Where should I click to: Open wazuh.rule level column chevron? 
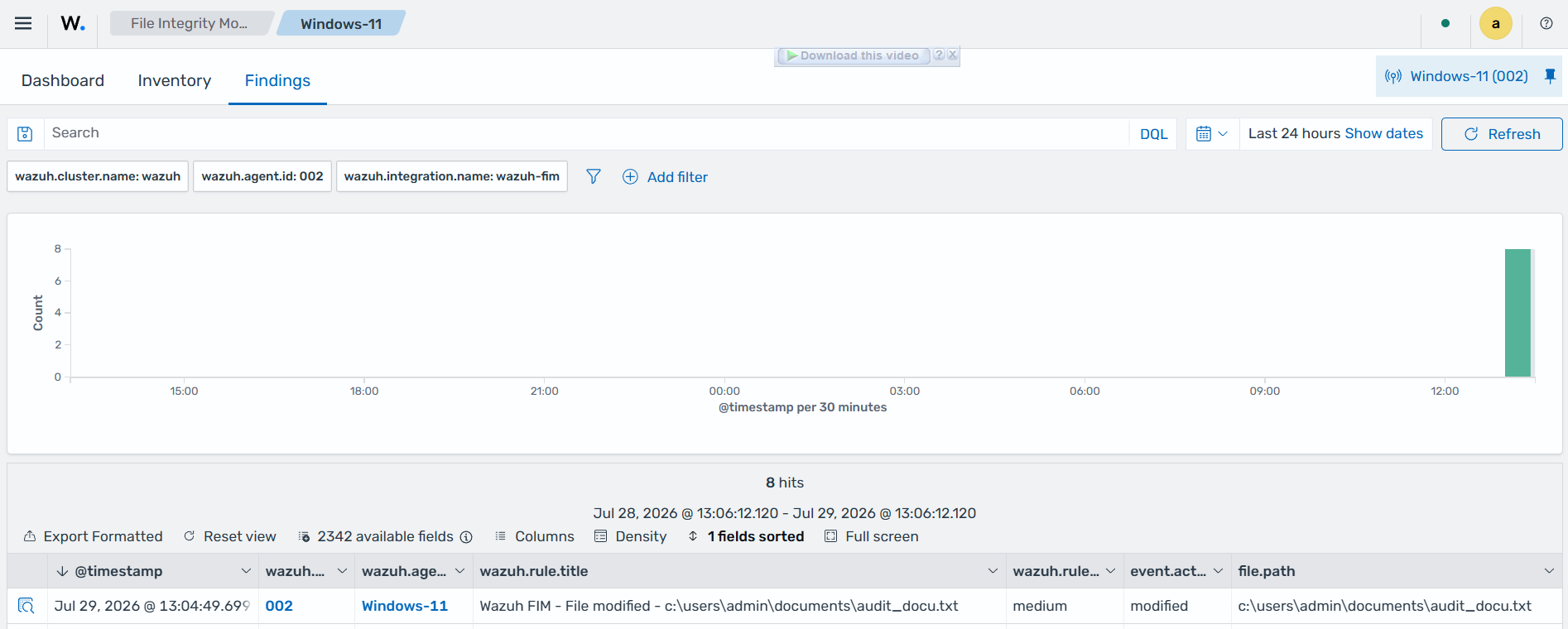click(x=1110, y=571)
